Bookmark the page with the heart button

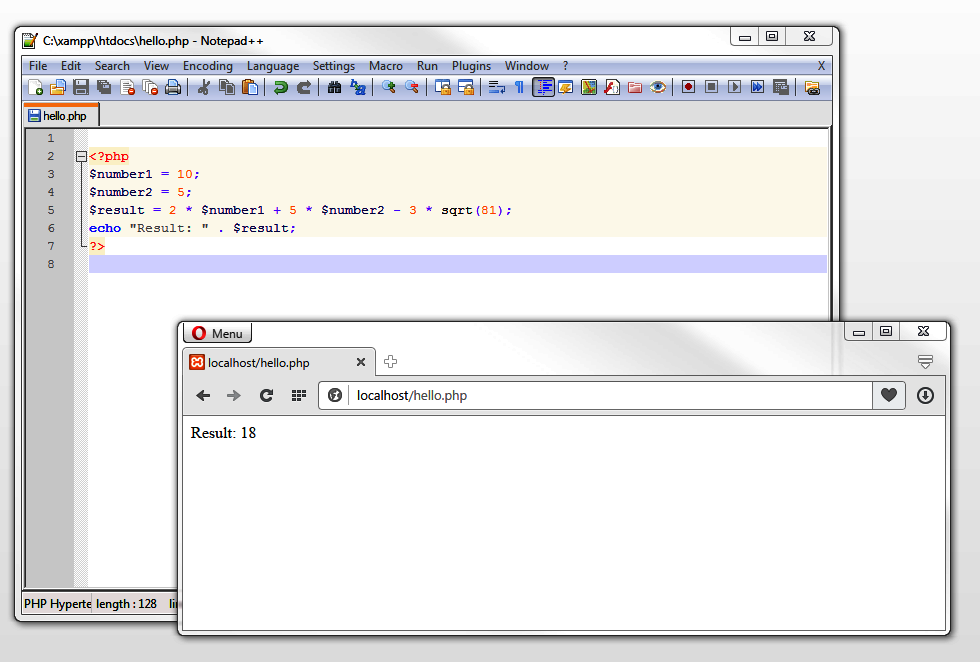pyautogui.click(x=889, y=395)
